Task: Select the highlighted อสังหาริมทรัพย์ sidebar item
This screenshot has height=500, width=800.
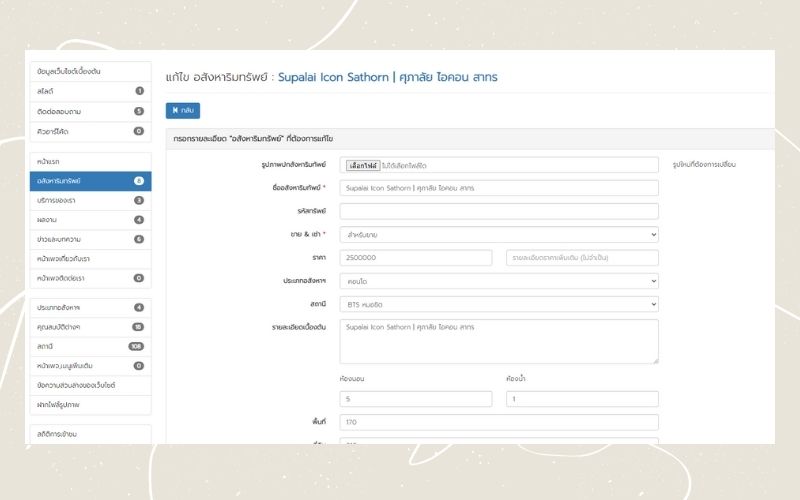Action: [x=91, y=181]
